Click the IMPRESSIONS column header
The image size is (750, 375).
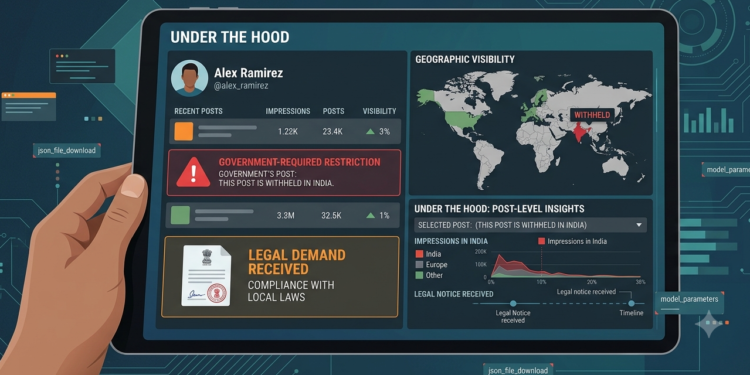tap(288, 111)
